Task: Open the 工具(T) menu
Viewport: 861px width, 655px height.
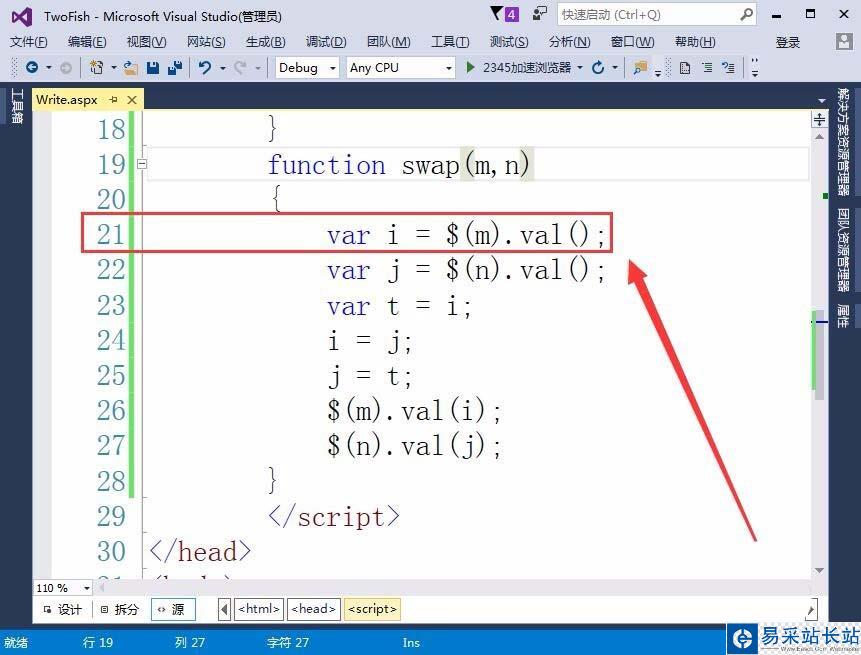Action: coord(450,42)
